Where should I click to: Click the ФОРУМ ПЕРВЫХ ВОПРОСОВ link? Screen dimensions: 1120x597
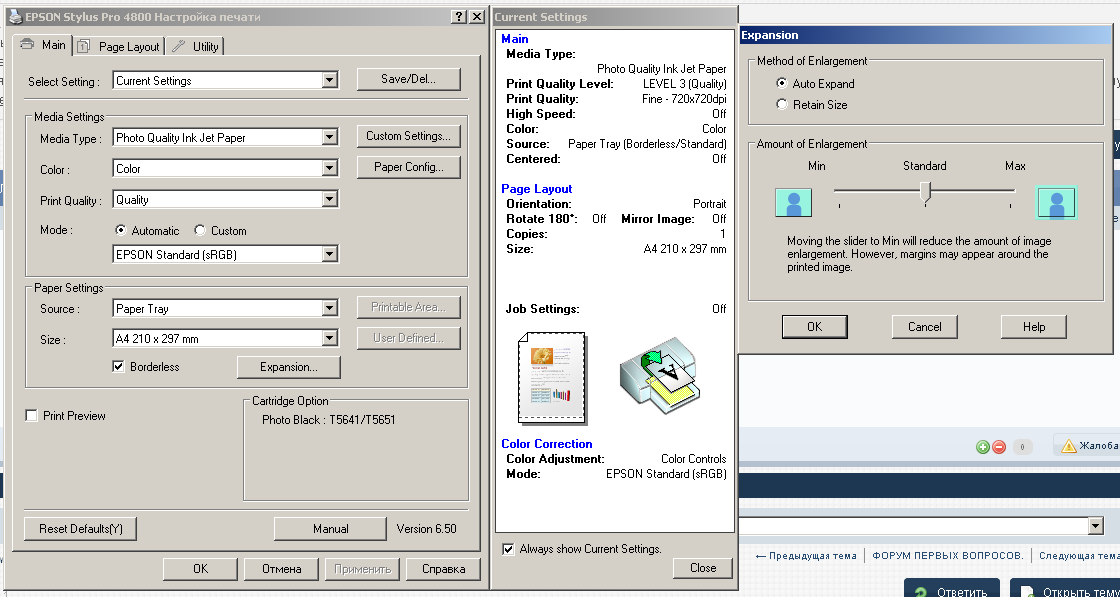948,556
